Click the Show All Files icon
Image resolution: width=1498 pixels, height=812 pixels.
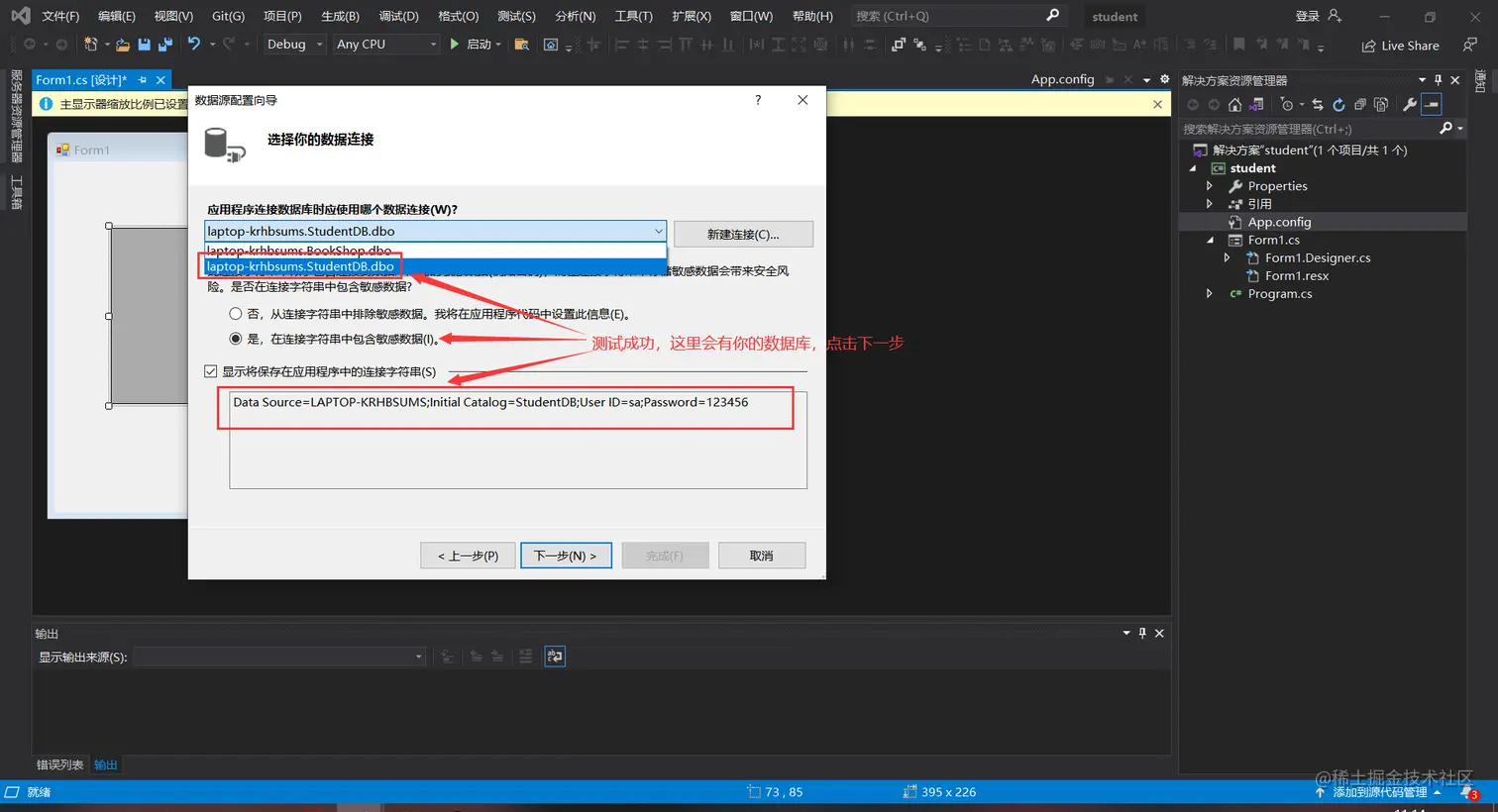[x=1381, y=105]
